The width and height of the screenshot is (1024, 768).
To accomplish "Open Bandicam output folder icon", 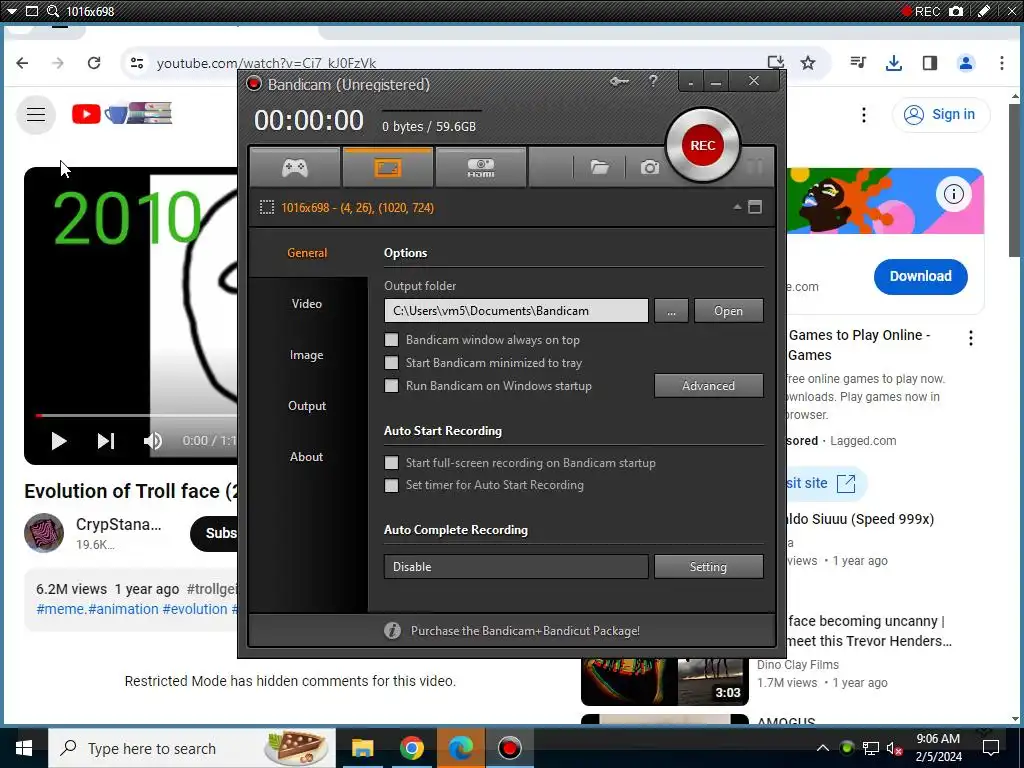I will [x=600, y=168].
